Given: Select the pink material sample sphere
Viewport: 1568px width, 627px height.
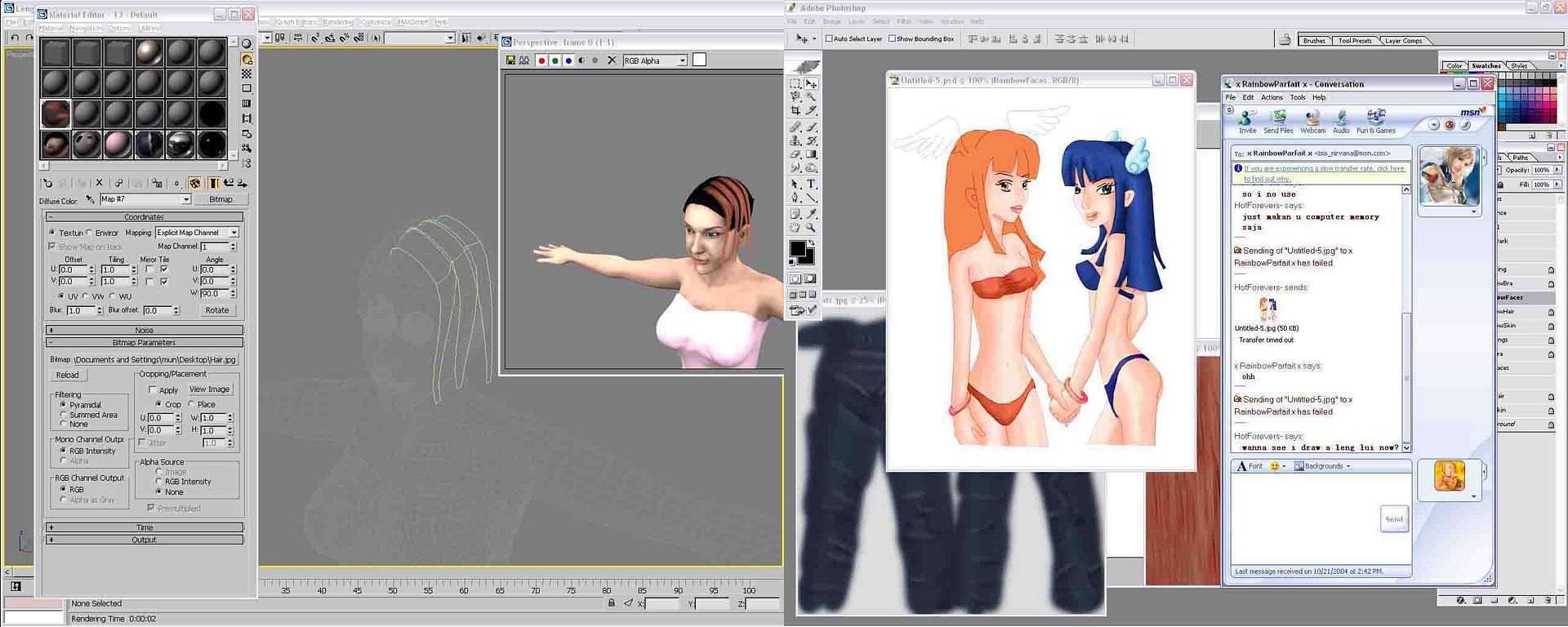Looking at the screenshot, I should click(118, 145).
